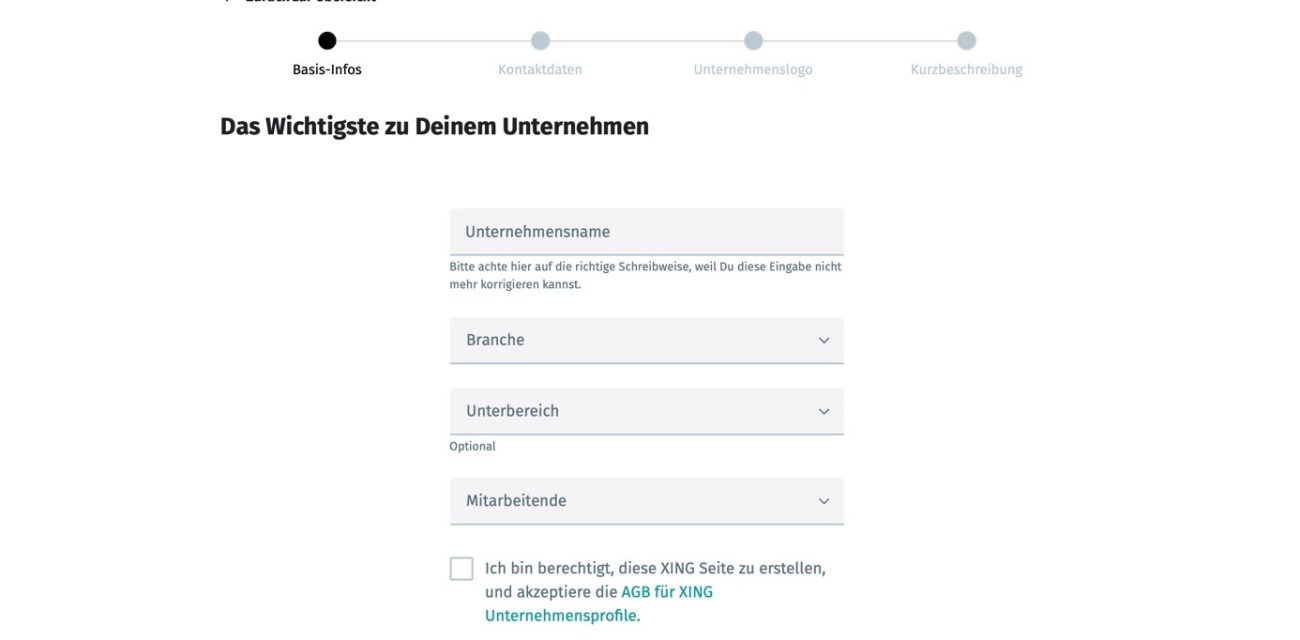This screenshot has height=640, width=1300.
Task: Click the back arrow at the top left
Action: tap(227, 1)
